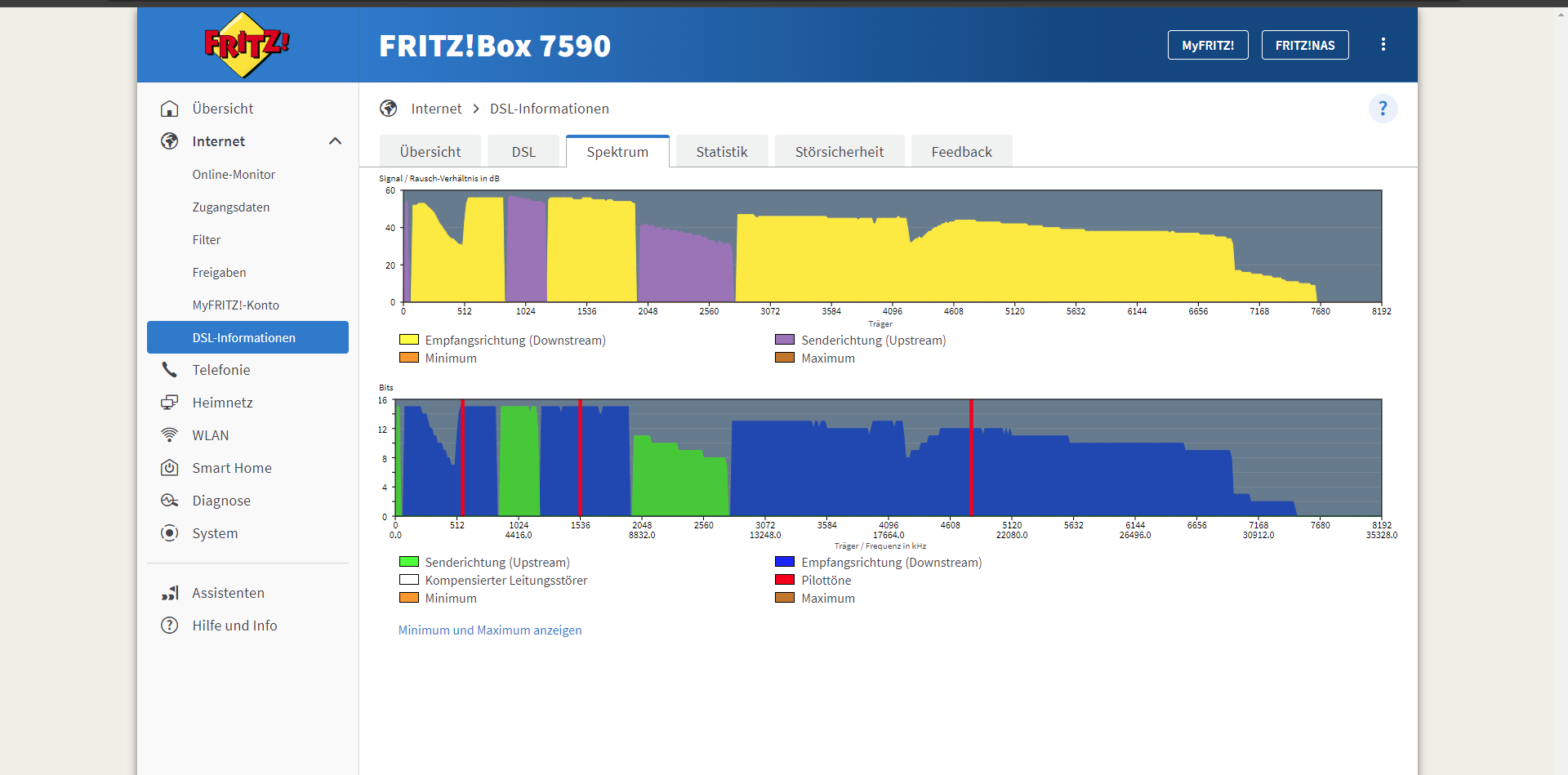Click Signal / Rausch-Verhältnis axis label
The image size is (1568, 775).
pyautogui.click(x=439, y=178)
